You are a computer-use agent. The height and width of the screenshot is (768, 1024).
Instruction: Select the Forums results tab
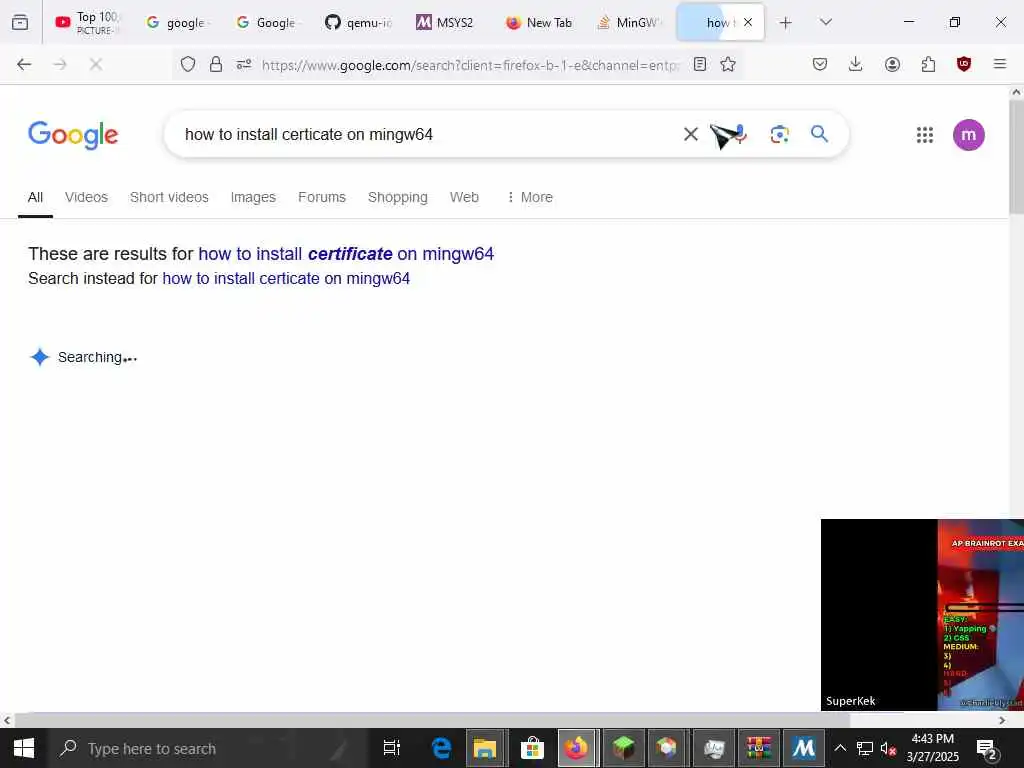[x=322, y=197]
